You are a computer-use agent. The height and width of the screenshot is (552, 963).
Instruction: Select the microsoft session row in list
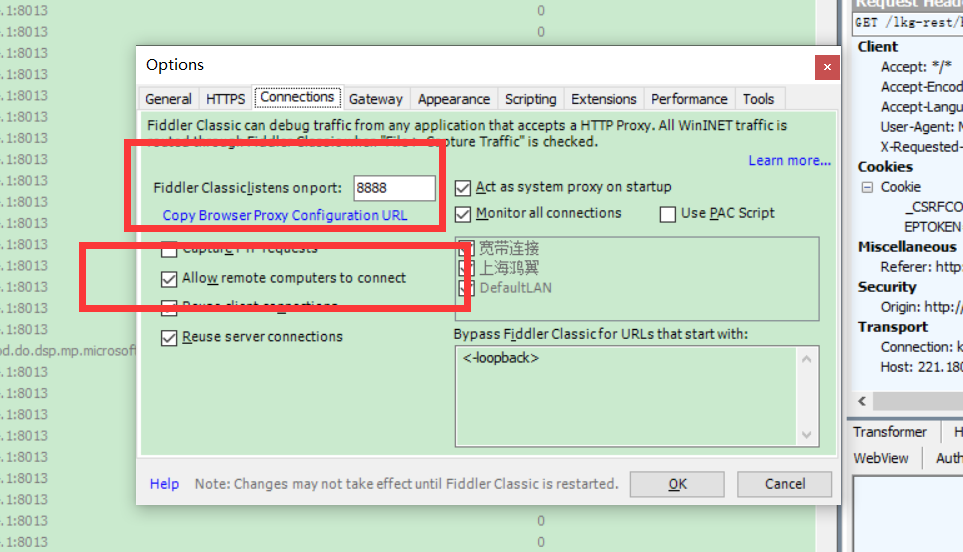tap(68, 351)
